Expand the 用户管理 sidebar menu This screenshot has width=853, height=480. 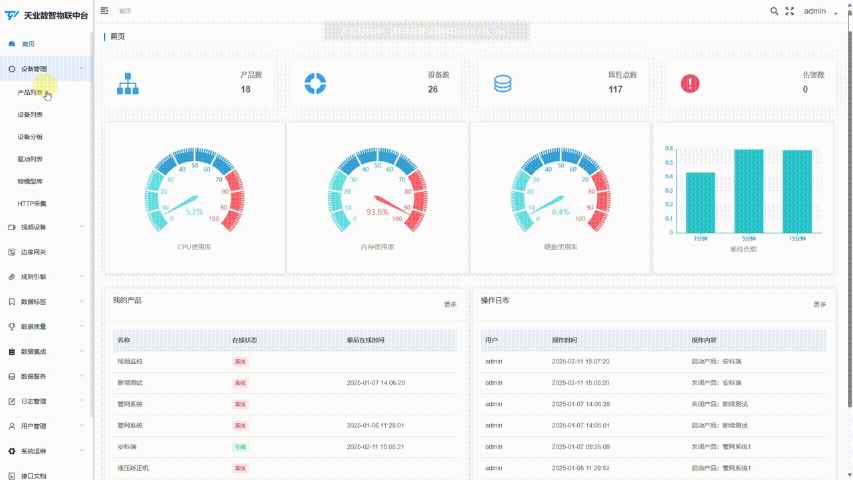point(46,426)
